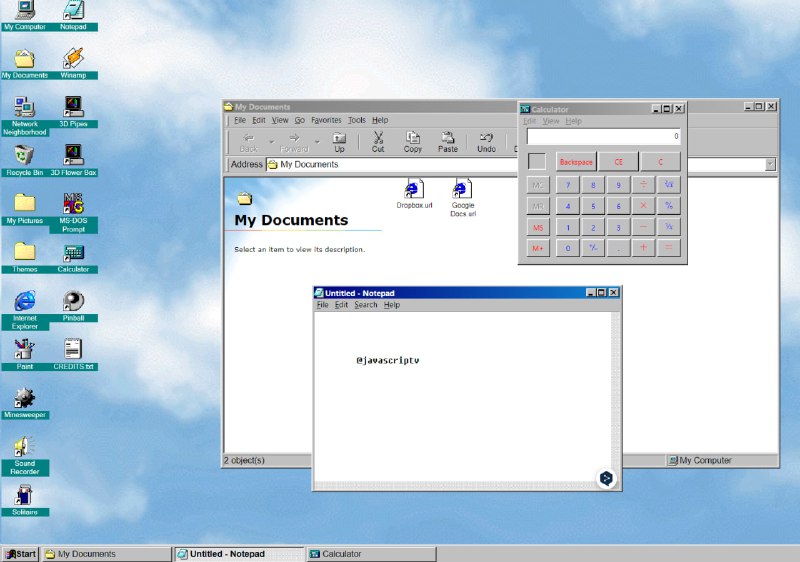Click the plus button in Calculator
Viewport: 800px width, 562px height.
point(643,248)
